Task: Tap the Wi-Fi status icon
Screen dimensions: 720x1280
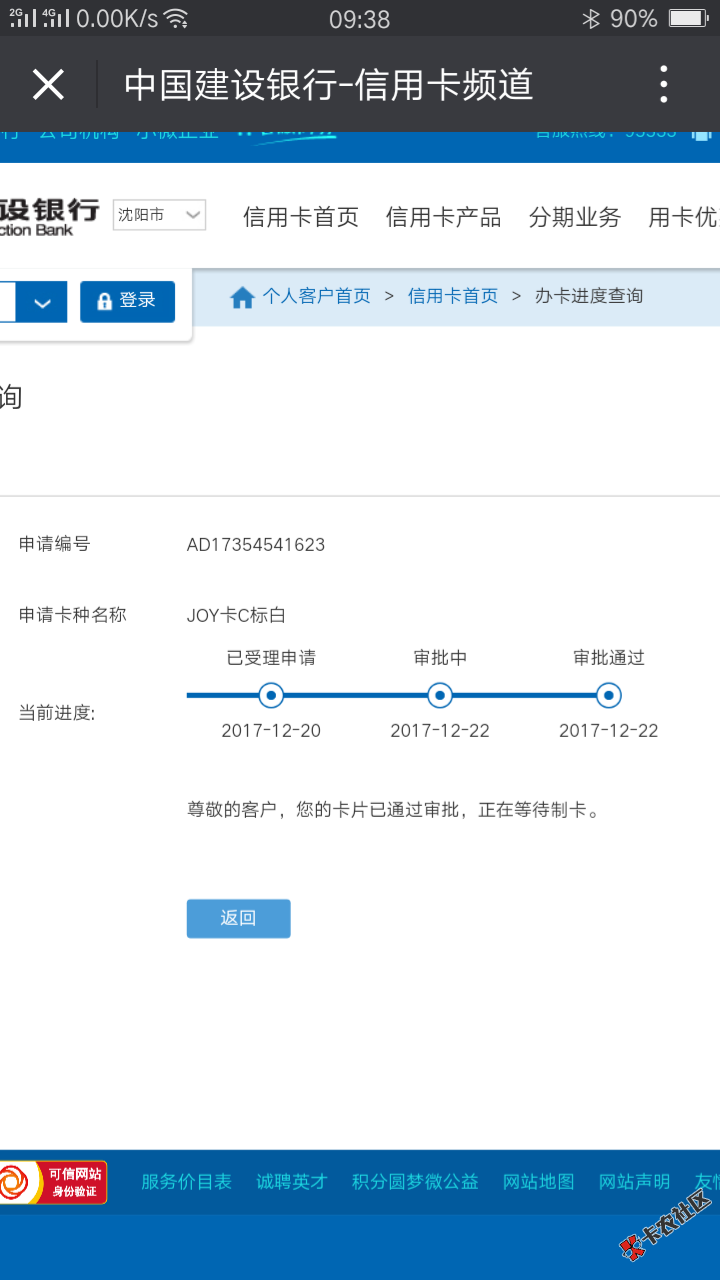Action: [x=176, y=18]
